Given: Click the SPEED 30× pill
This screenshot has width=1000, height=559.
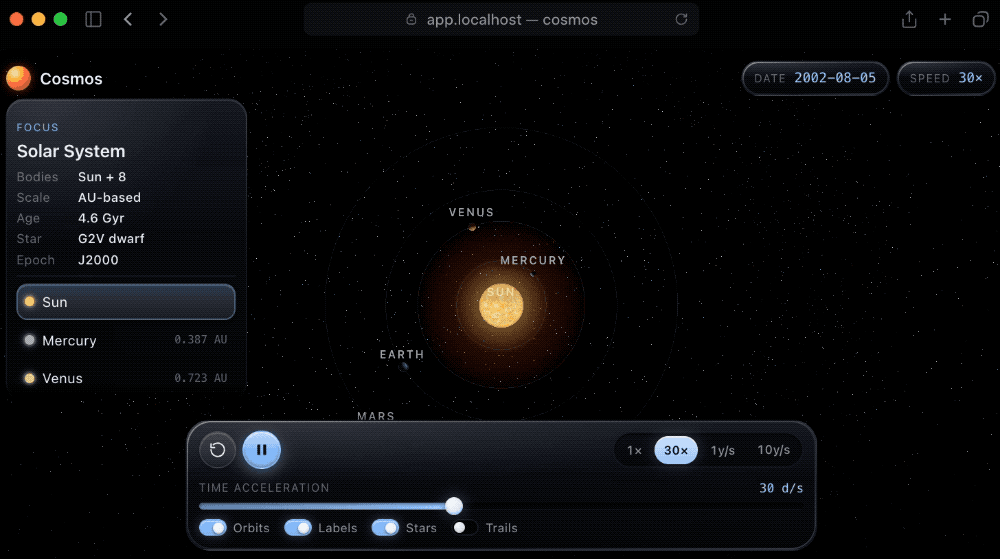Looking at the screenshot, I should point(946,78).
